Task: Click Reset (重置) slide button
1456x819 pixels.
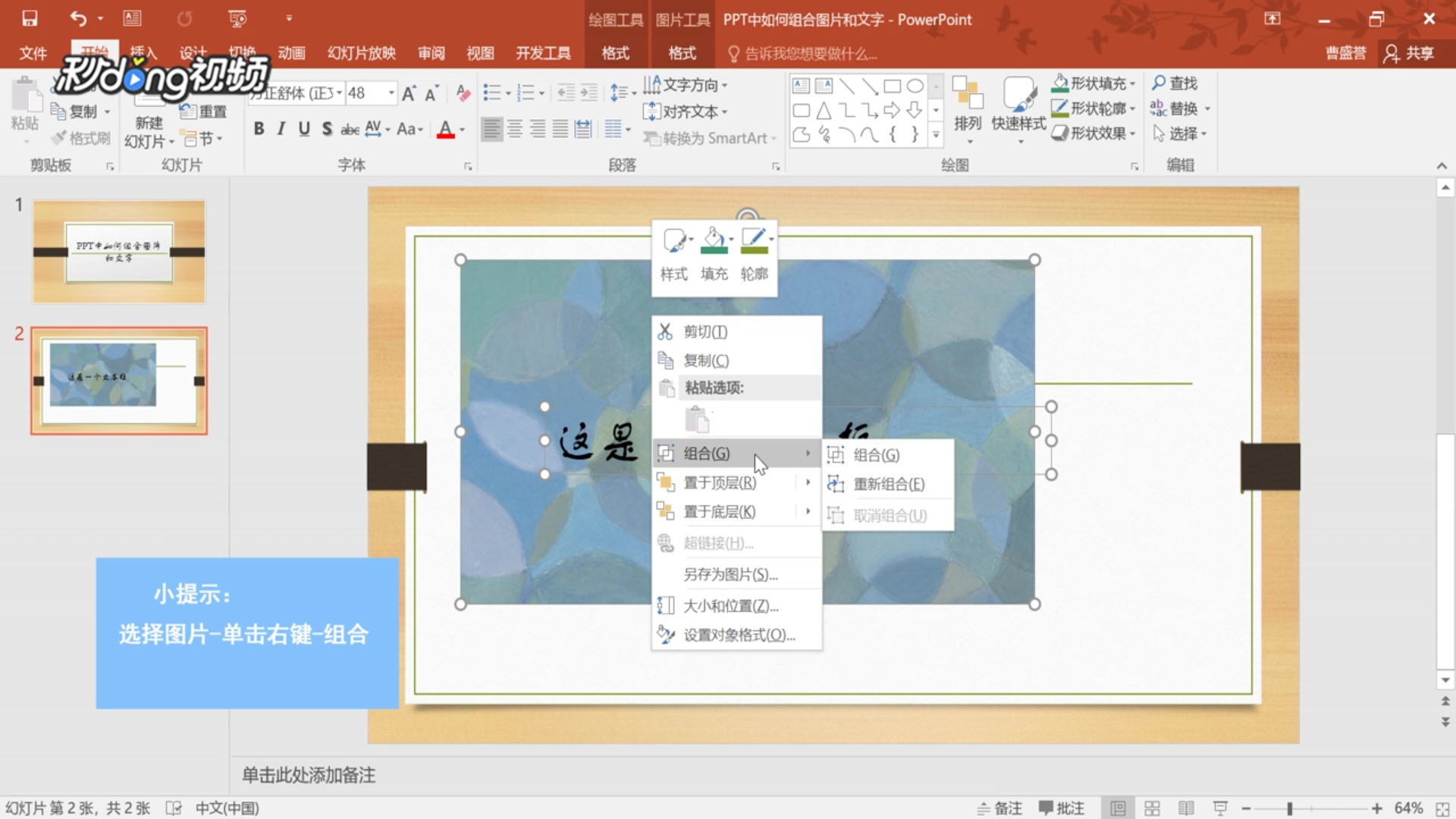Action: point(204,111)
